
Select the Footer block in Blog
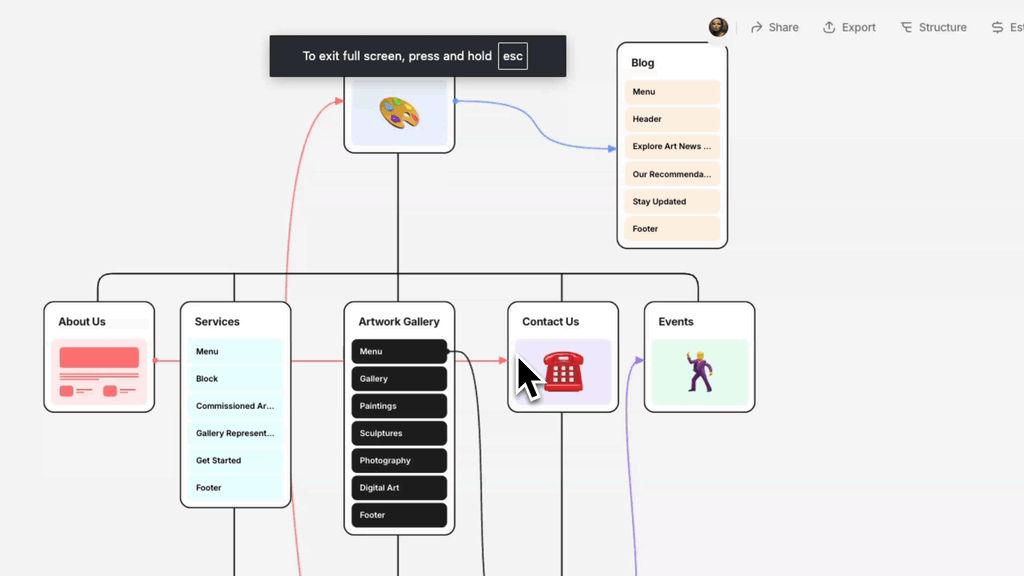pos(672,229)
